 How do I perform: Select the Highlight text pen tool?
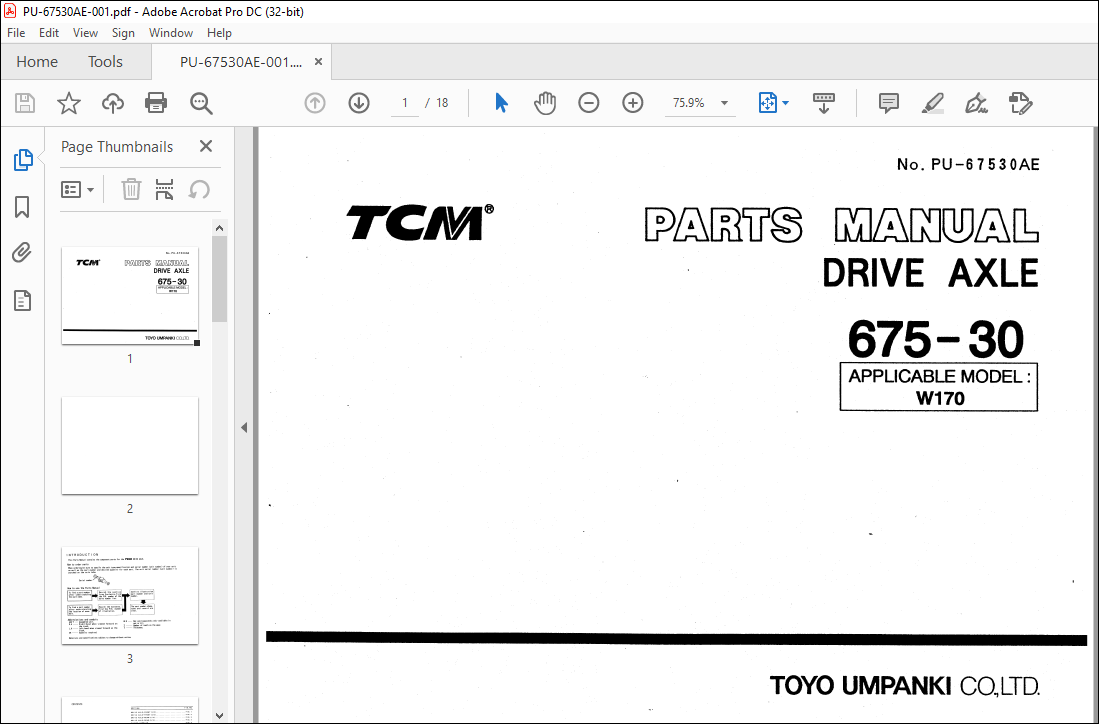pos(932,103)
